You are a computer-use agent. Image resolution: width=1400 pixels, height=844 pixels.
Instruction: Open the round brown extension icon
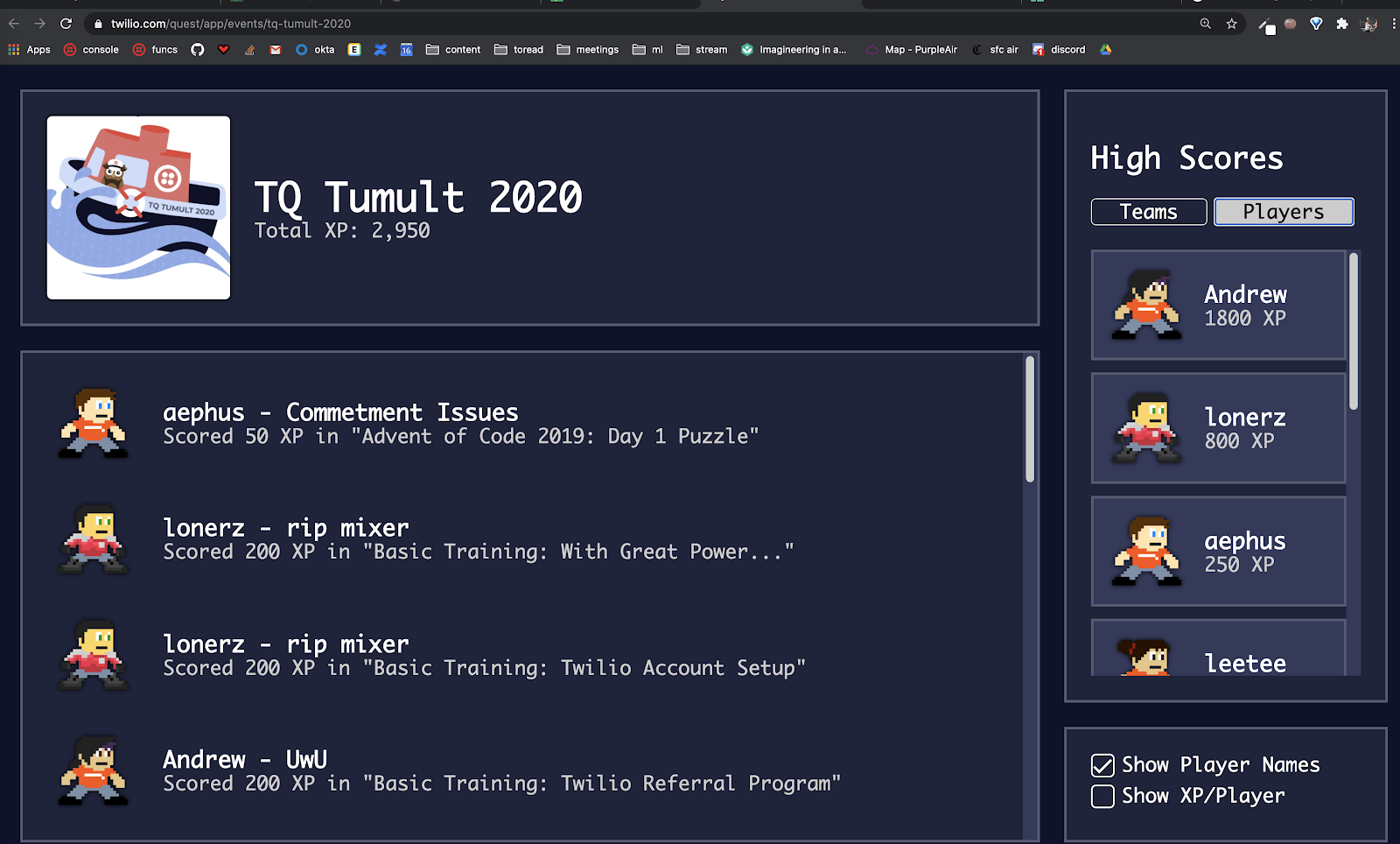point(1290,24)
